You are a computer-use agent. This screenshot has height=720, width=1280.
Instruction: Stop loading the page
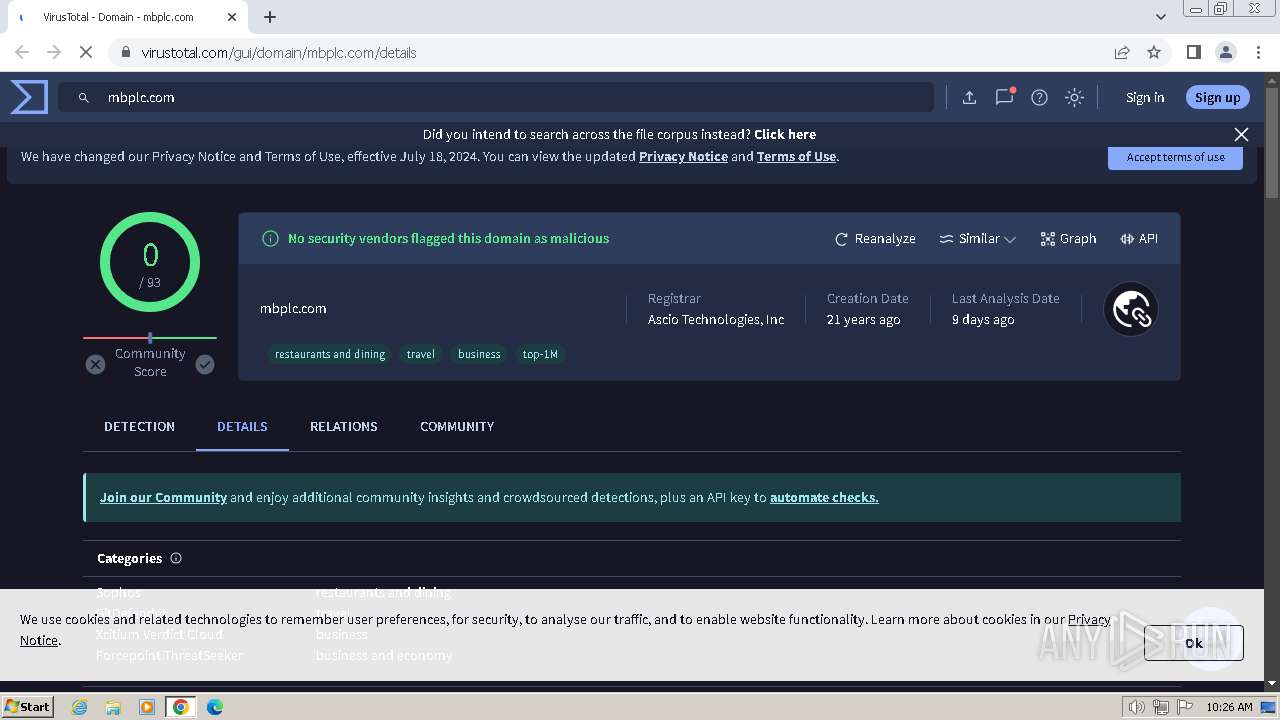[86, 52]
